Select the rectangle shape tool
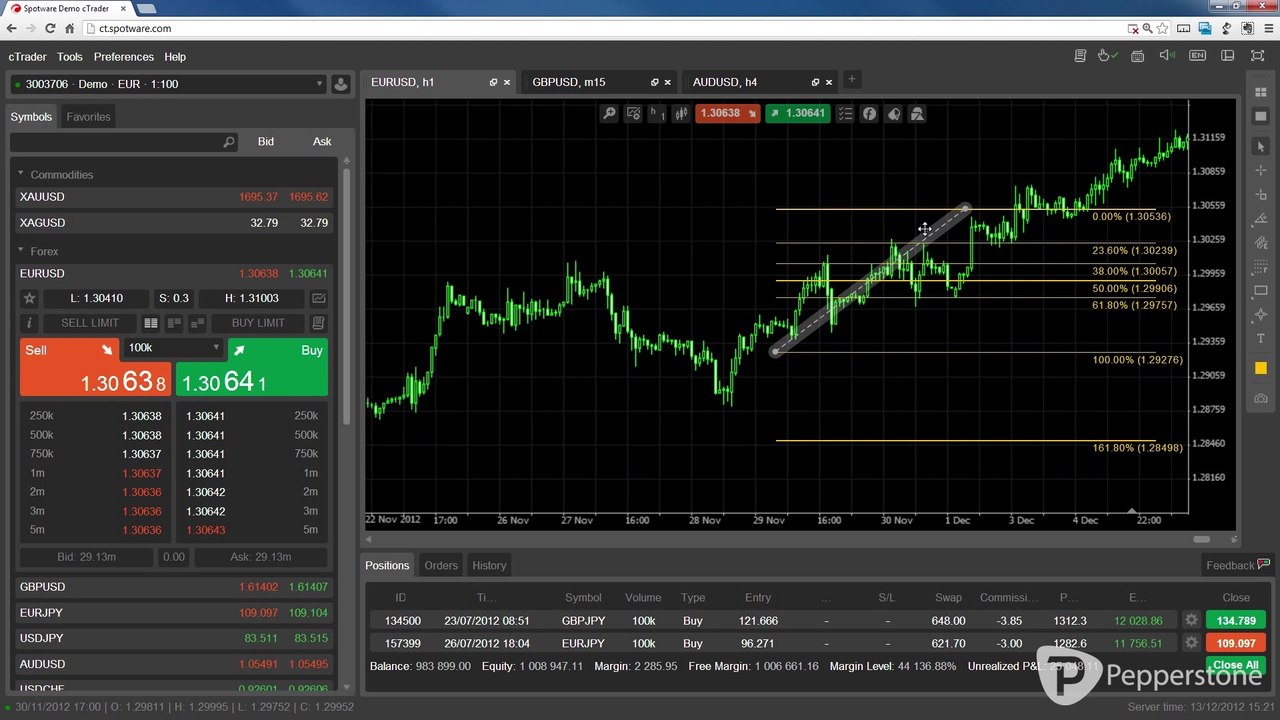 (1261, 291)
